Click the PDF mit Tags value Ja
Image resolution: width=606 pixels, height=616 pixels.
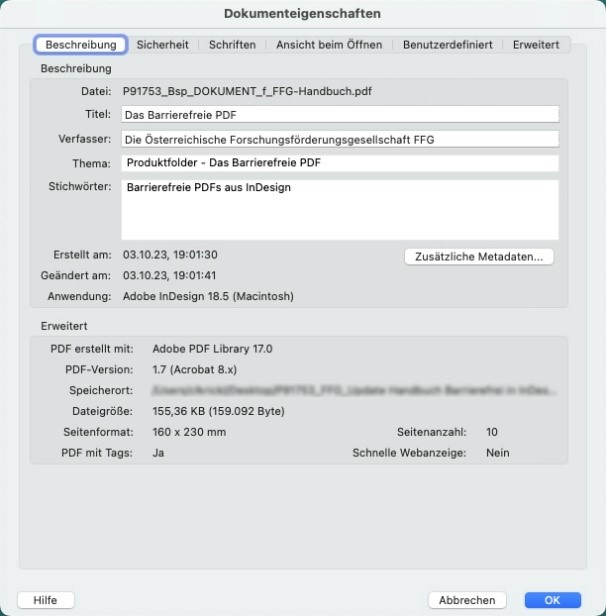pos(158,453)
